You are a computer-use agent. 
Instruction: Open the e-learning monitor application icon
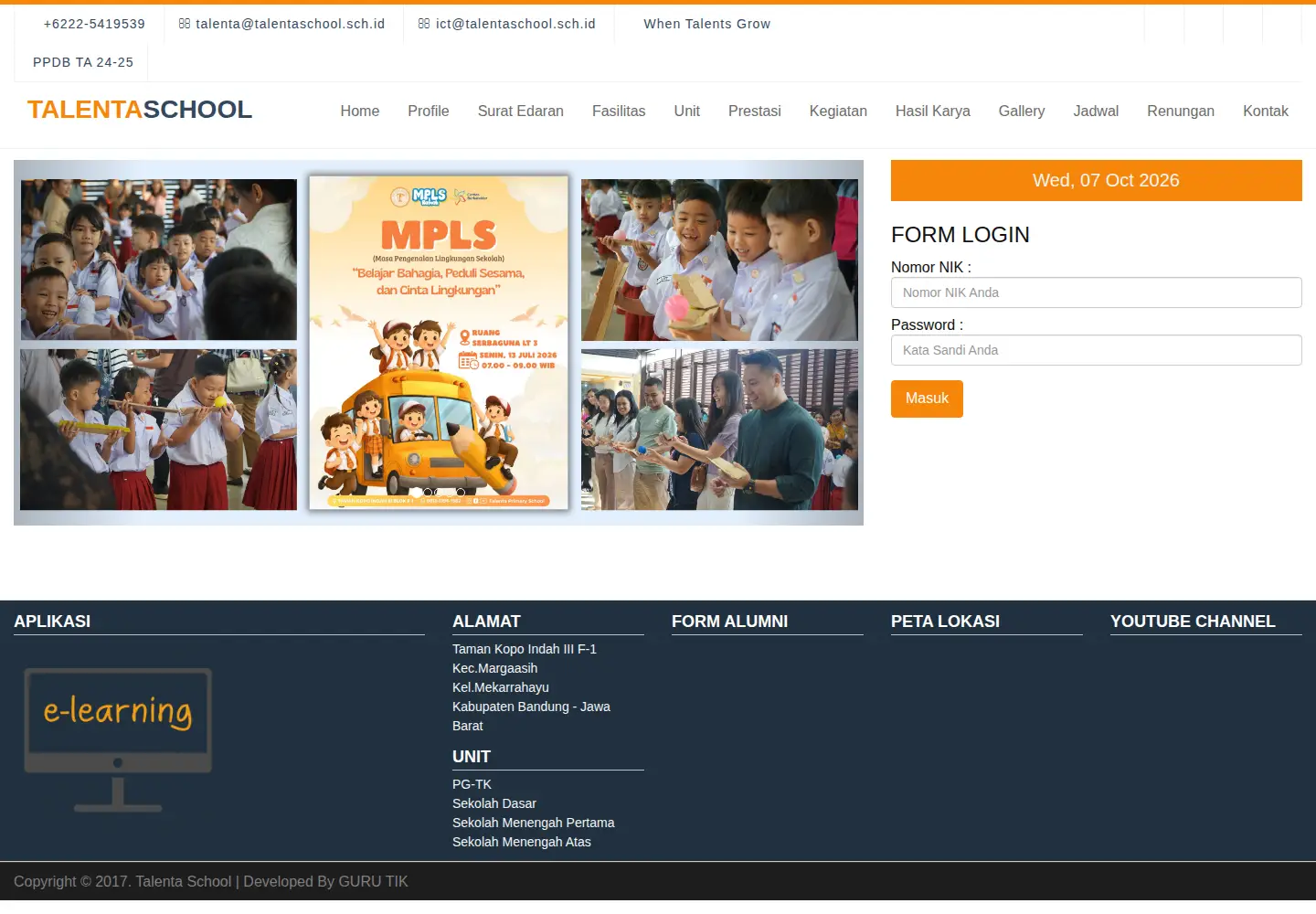pos(118,740)
